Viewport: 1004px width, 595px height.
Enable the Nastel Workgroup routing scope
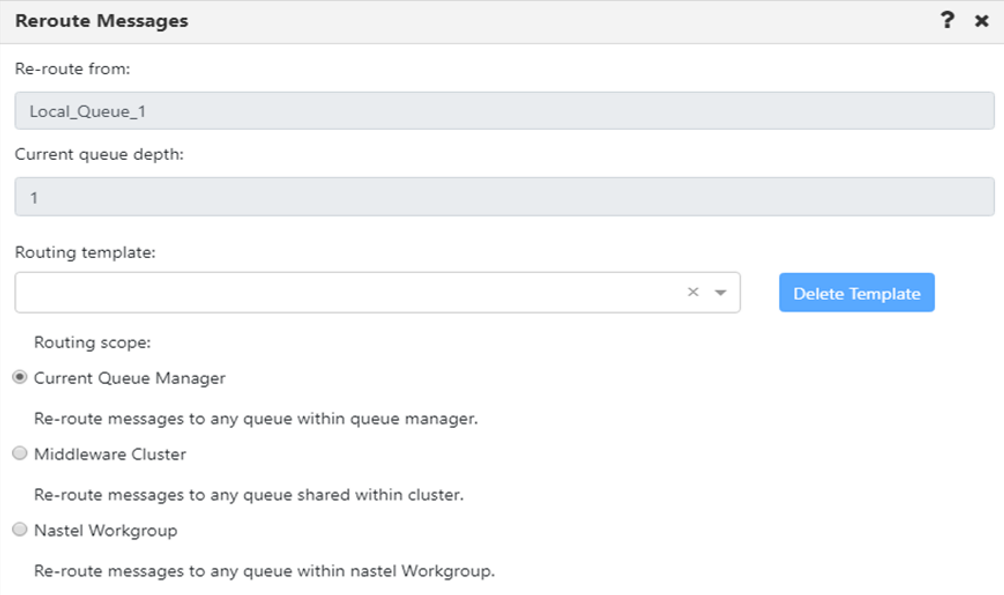click(x=19, y=530)
